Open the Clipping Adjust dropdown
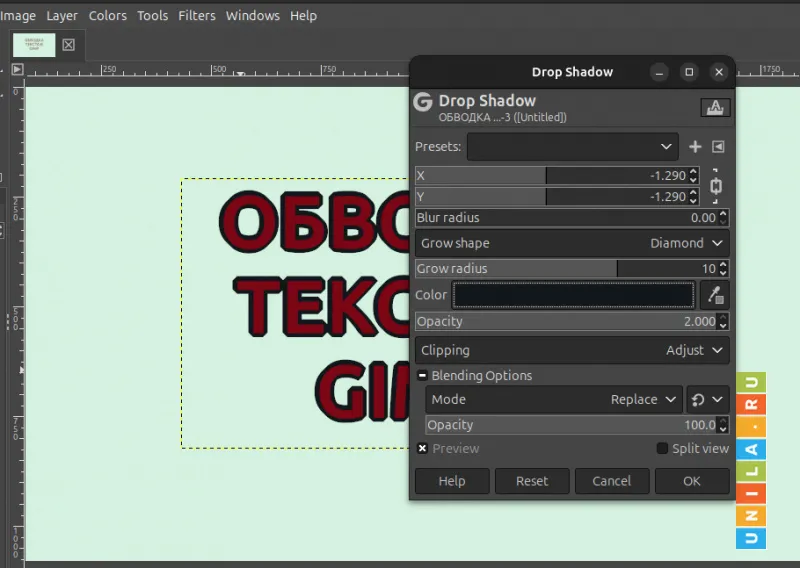The width and height of the screenshot is (800, 568). click(572, 350)
